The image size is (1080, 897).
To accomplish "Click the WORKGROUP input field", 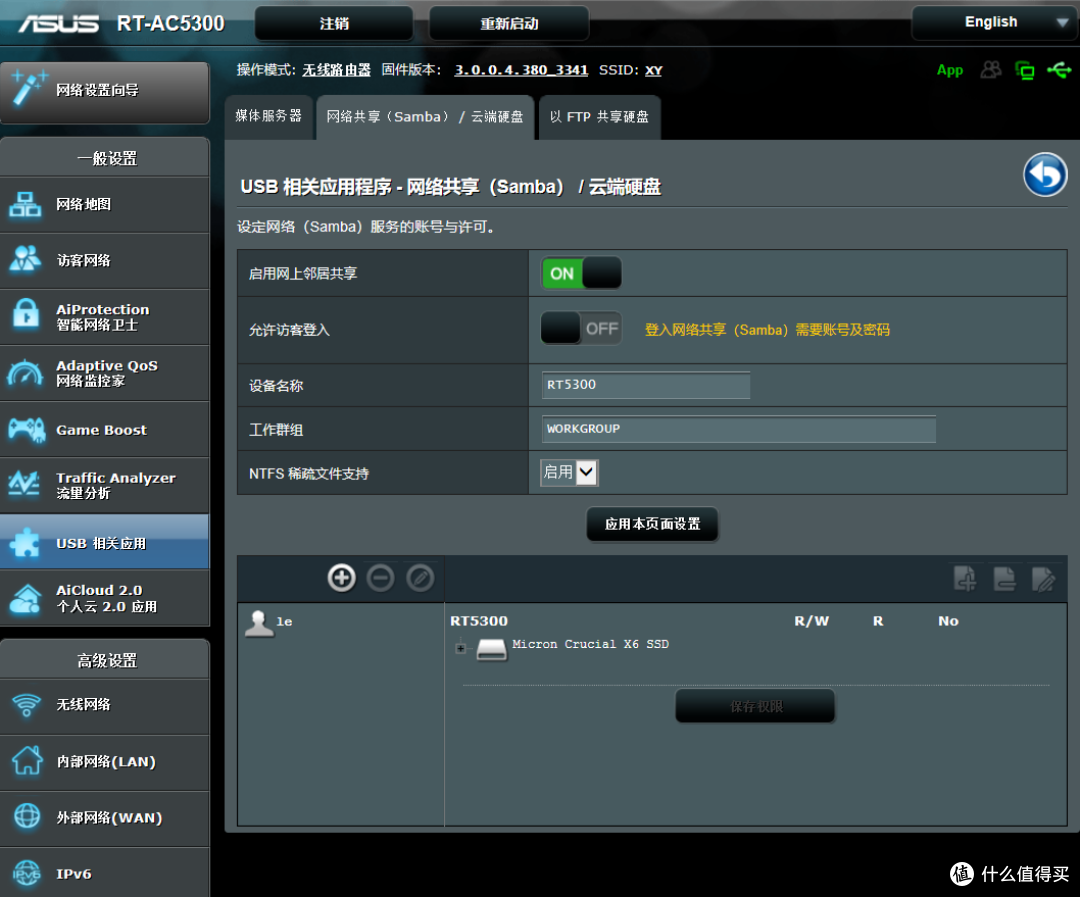I will pos(738,429).
